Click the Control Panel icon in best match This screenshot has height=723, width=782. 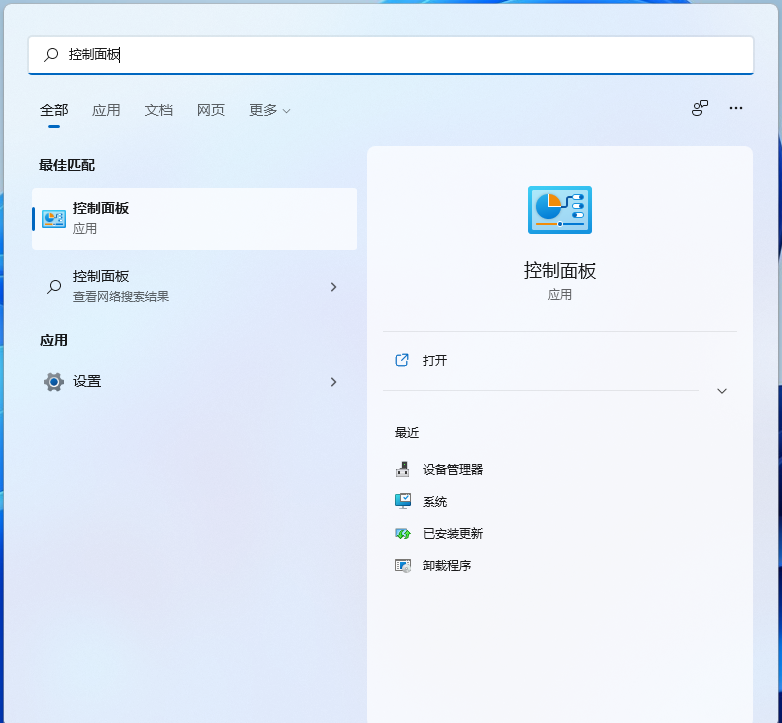(54, 218)
